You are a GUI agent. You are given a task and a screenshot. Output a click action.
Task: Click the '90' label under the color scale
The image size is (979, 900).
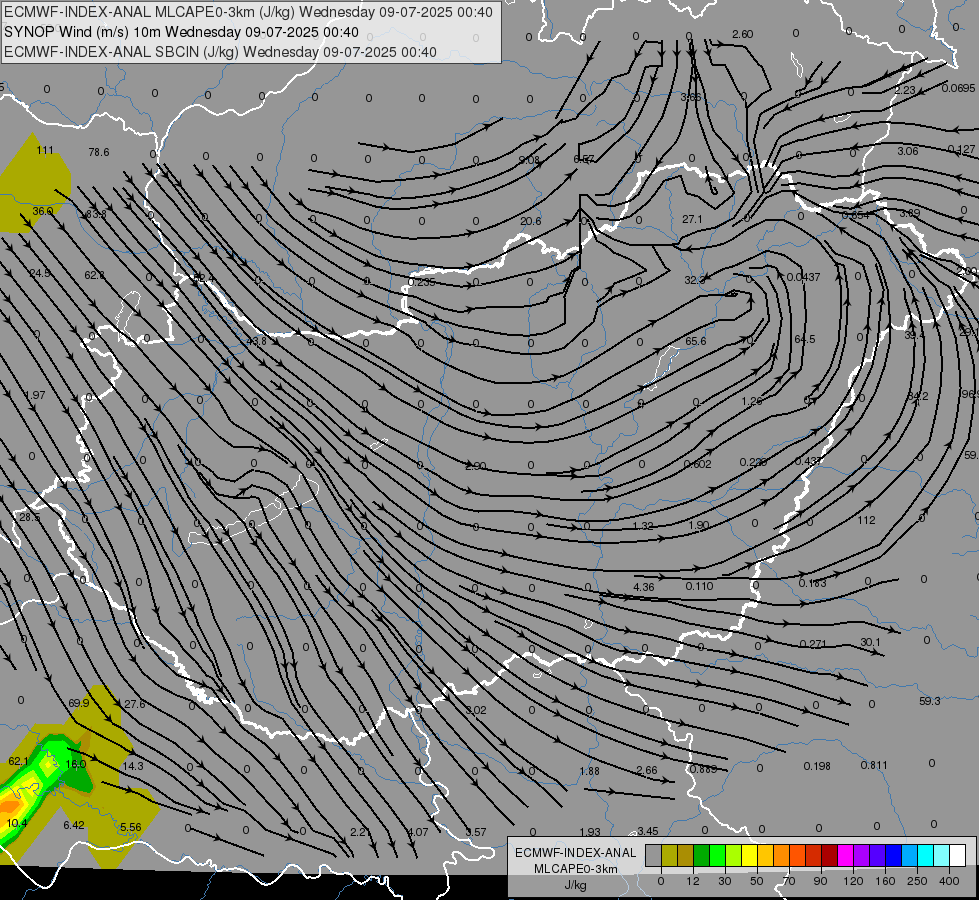click(x=820, y=881)
